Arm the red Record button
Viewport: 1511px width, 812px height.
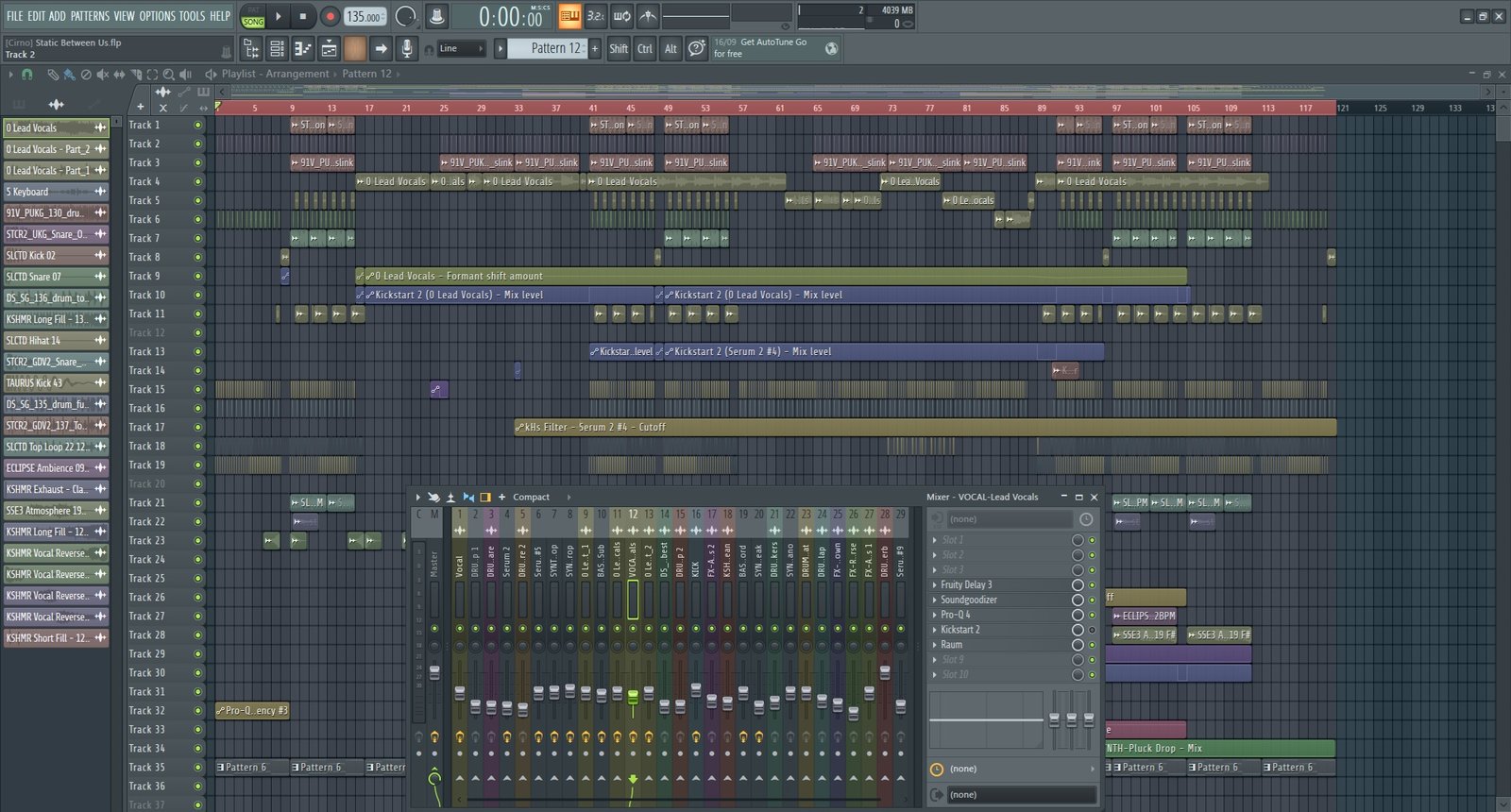tap(330, 16)
